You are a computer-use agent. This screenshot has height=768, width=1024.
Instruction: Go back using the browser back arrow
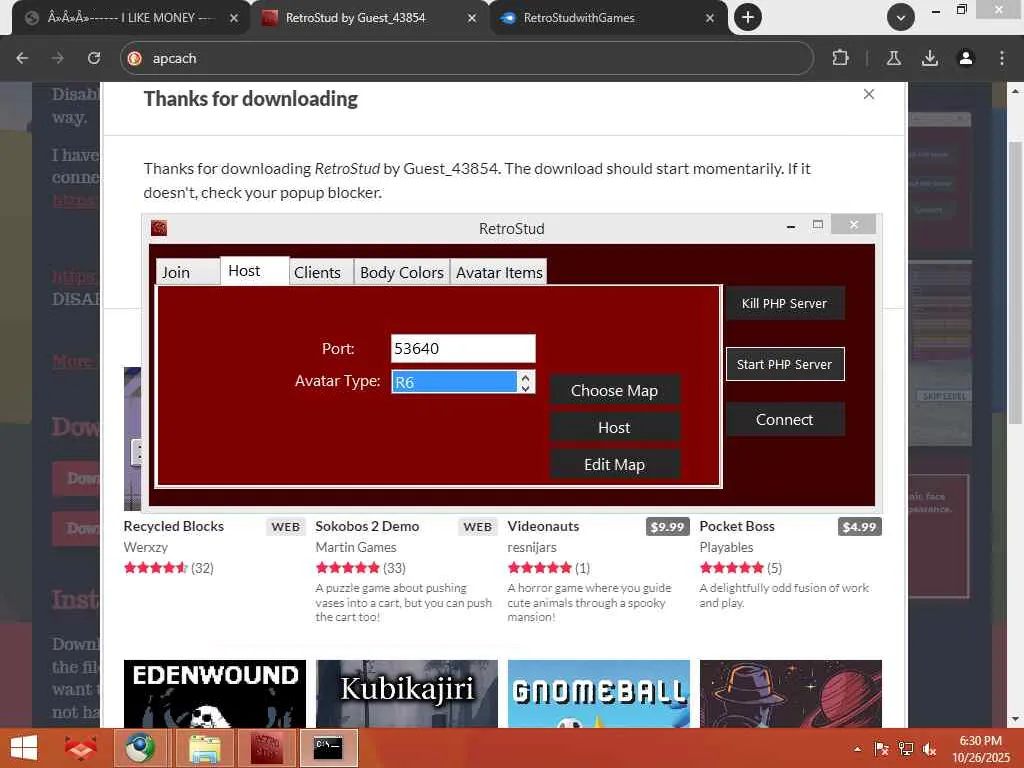click(22, 58)
